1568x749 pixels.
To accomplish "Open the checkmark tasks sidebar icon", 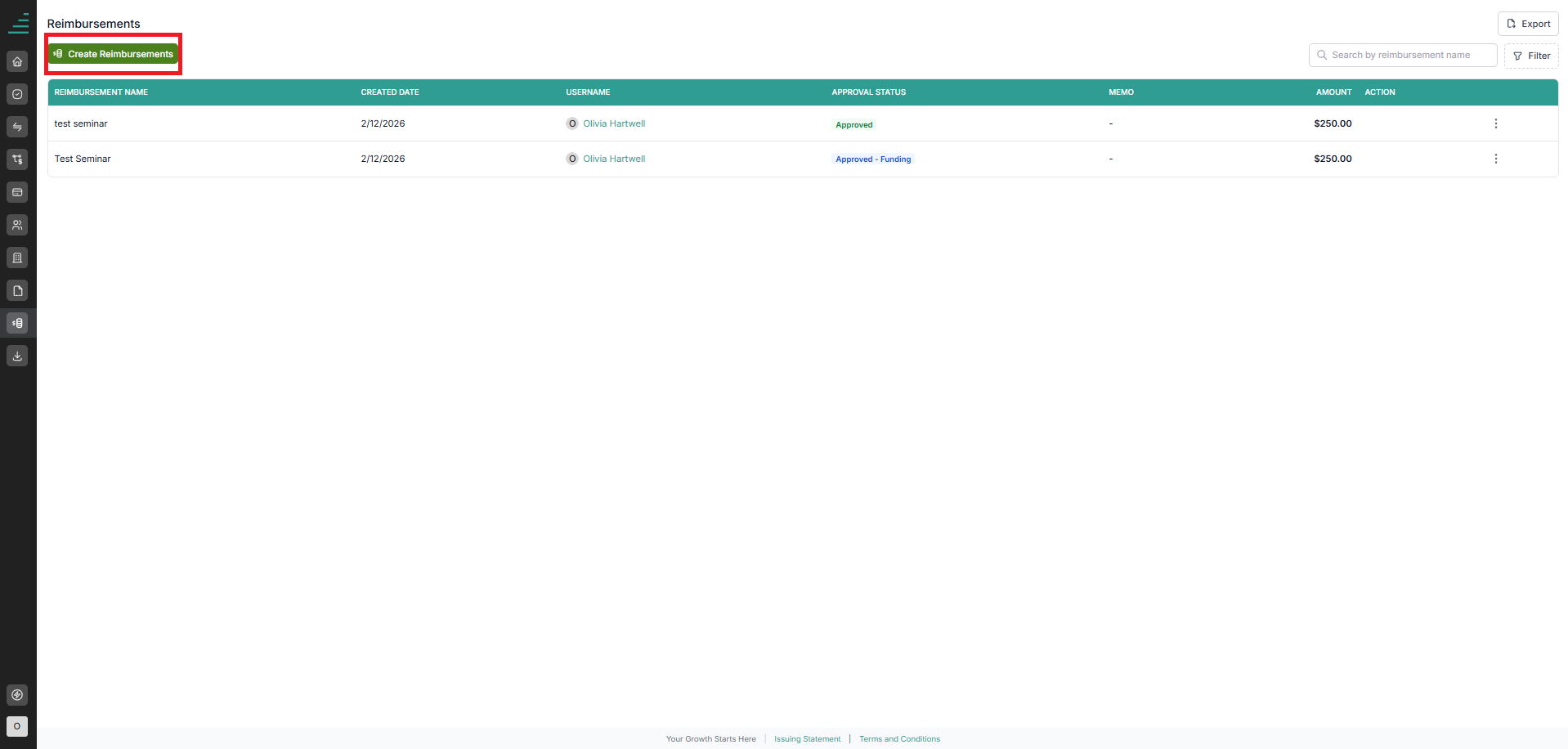I will pos(17,94).
